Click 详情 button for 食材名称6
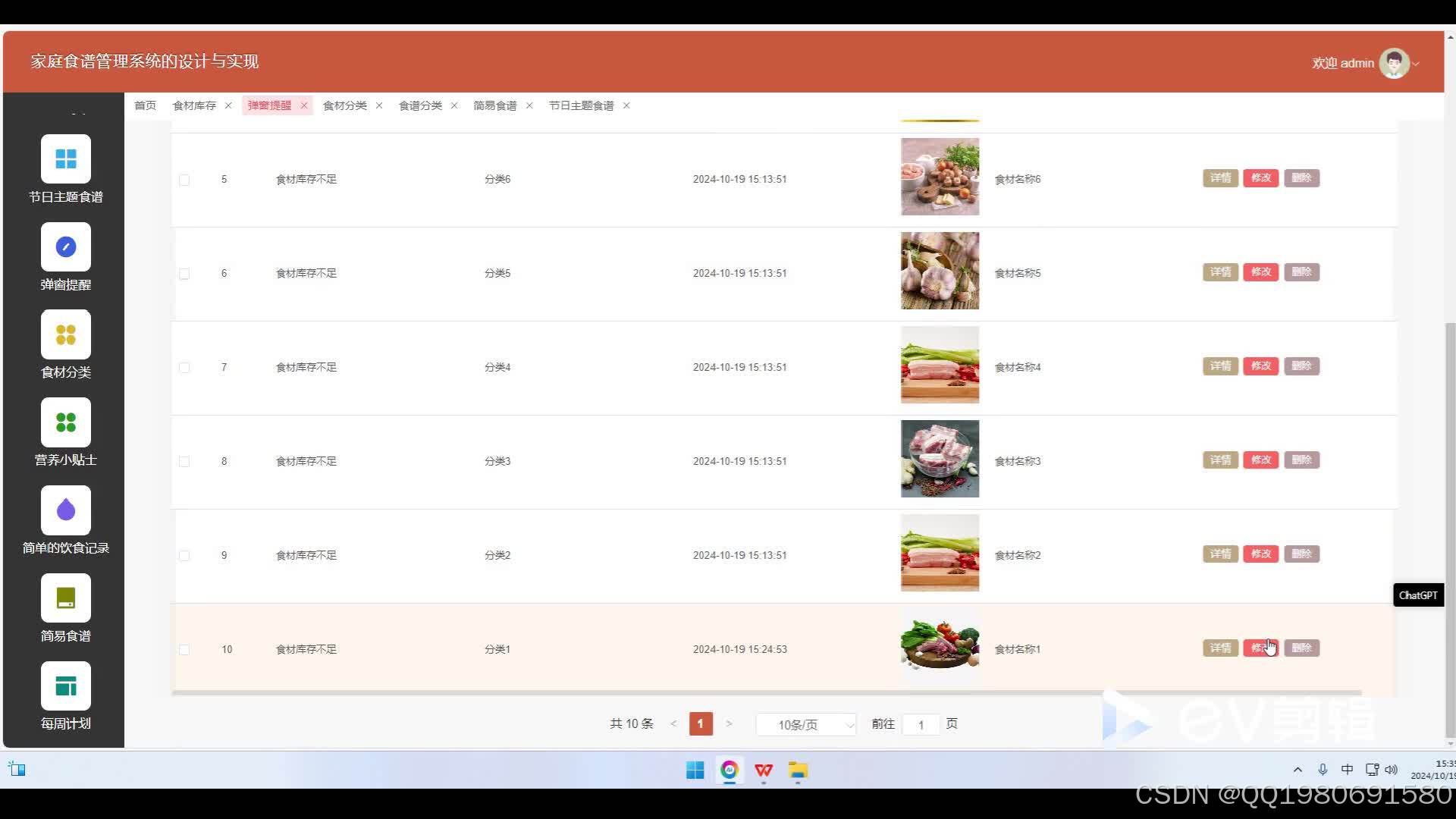 coord(1220,178)
